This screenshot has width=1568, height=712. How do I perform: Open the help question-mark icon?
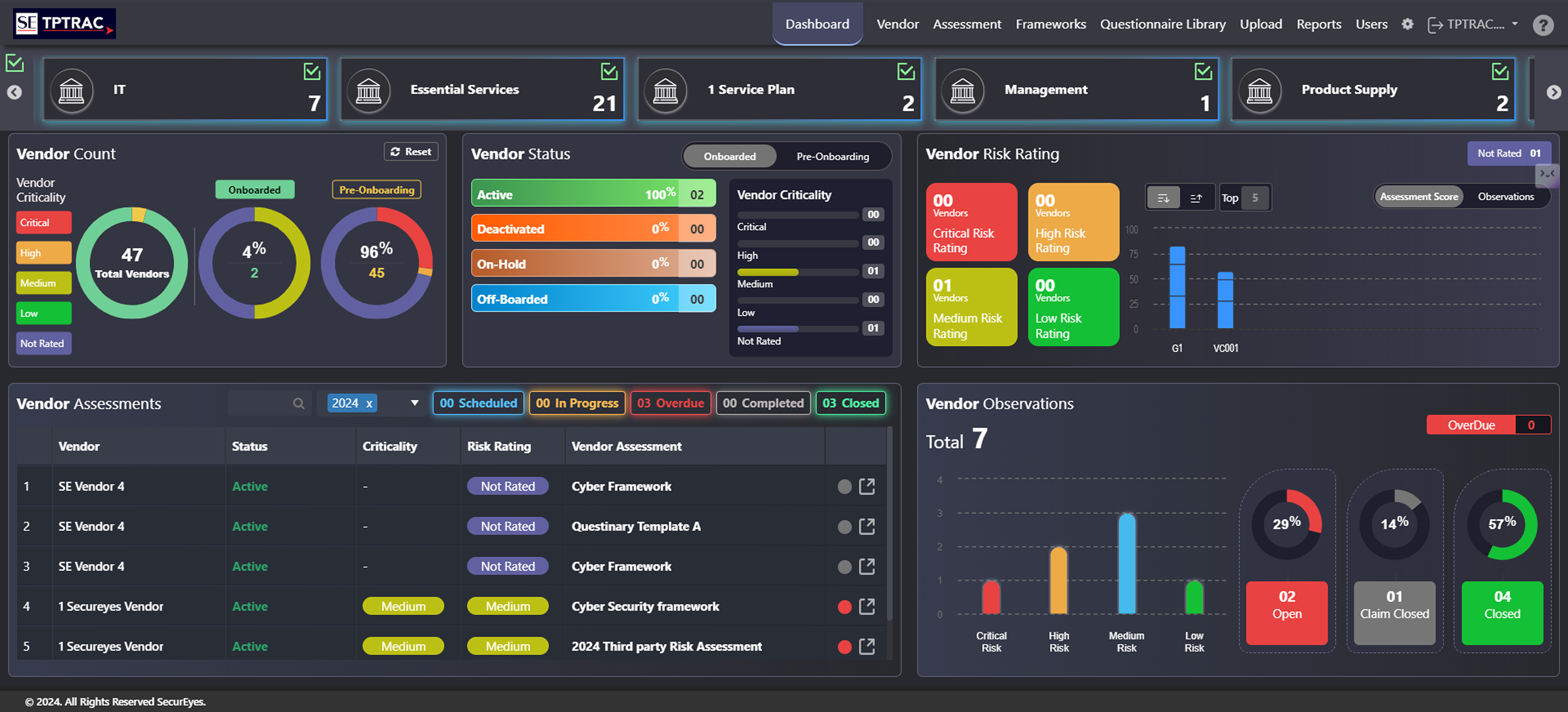[1543, 26]
